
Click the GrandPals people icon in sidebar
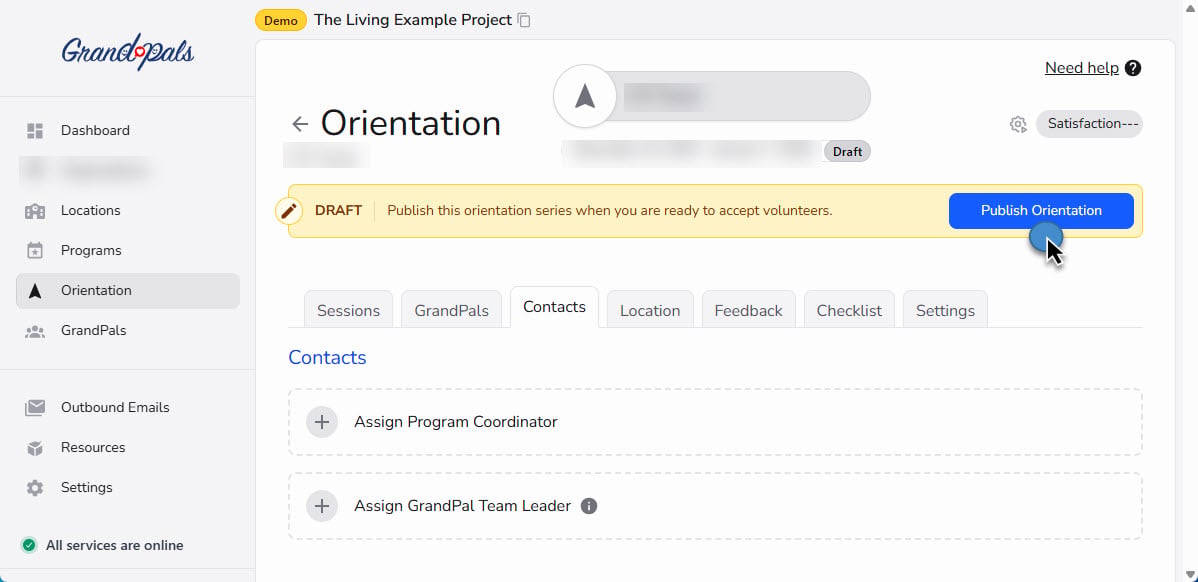[35, 331]
